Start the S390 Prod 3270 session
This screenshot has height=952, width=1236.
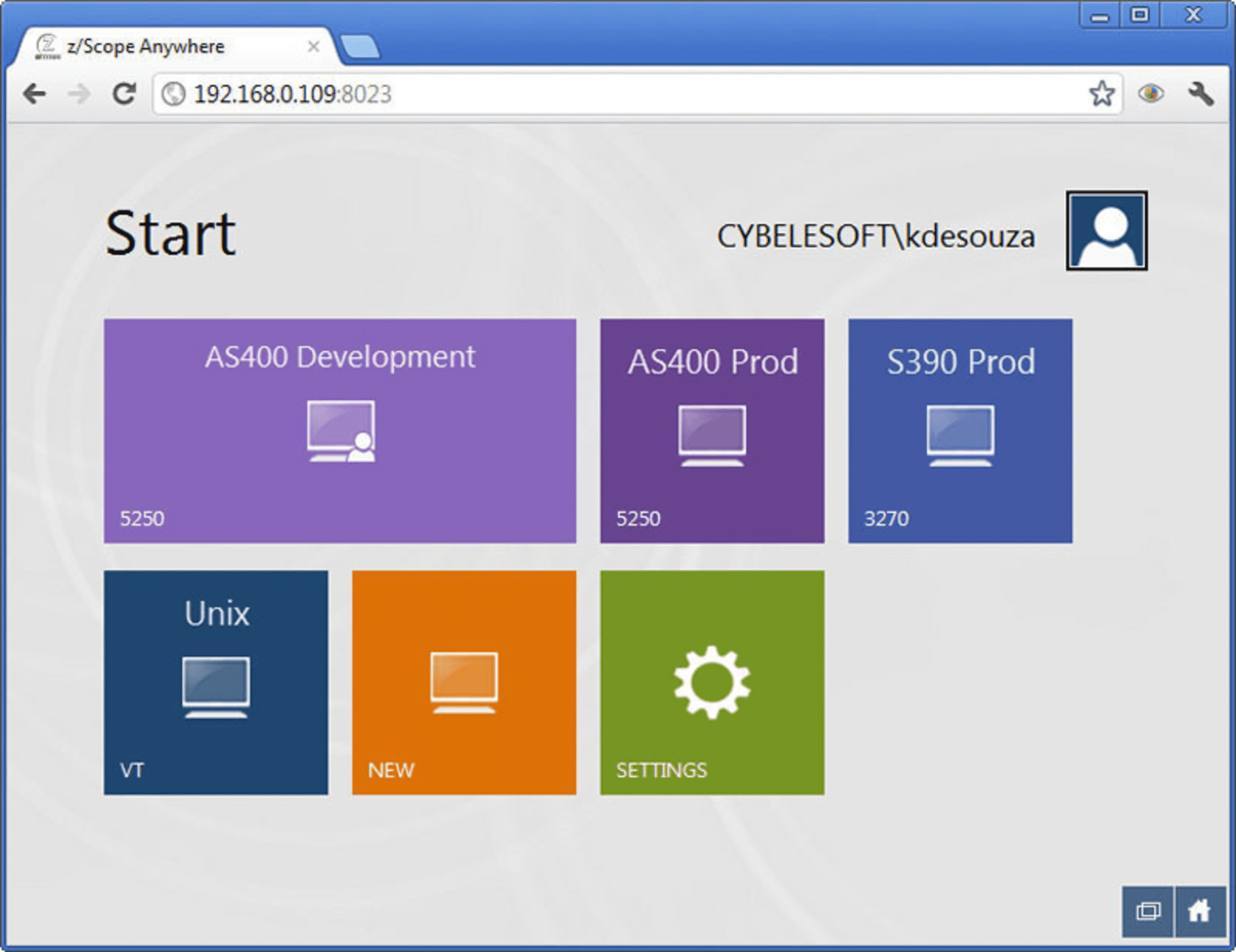(960, 430)
